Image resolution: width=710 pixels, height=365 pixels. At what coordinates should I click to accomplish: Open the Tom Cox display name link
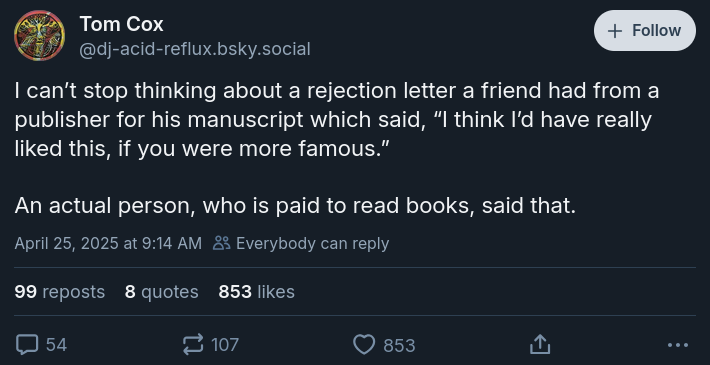121,24
